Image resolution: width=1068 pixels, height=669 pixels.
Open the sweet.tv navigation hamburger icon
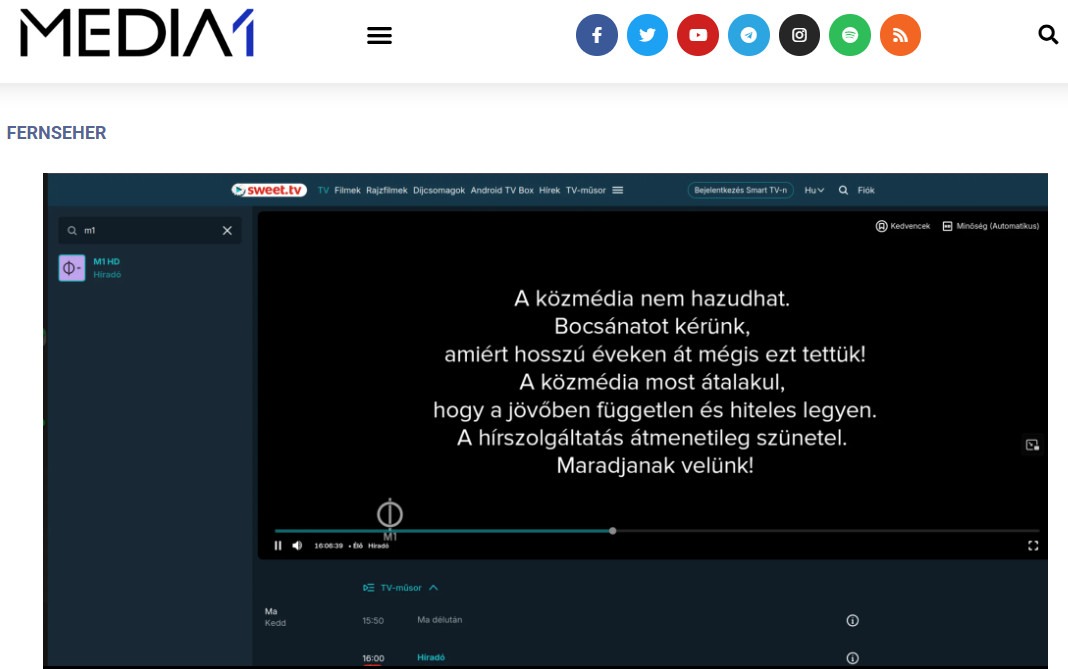click(618, 191)
